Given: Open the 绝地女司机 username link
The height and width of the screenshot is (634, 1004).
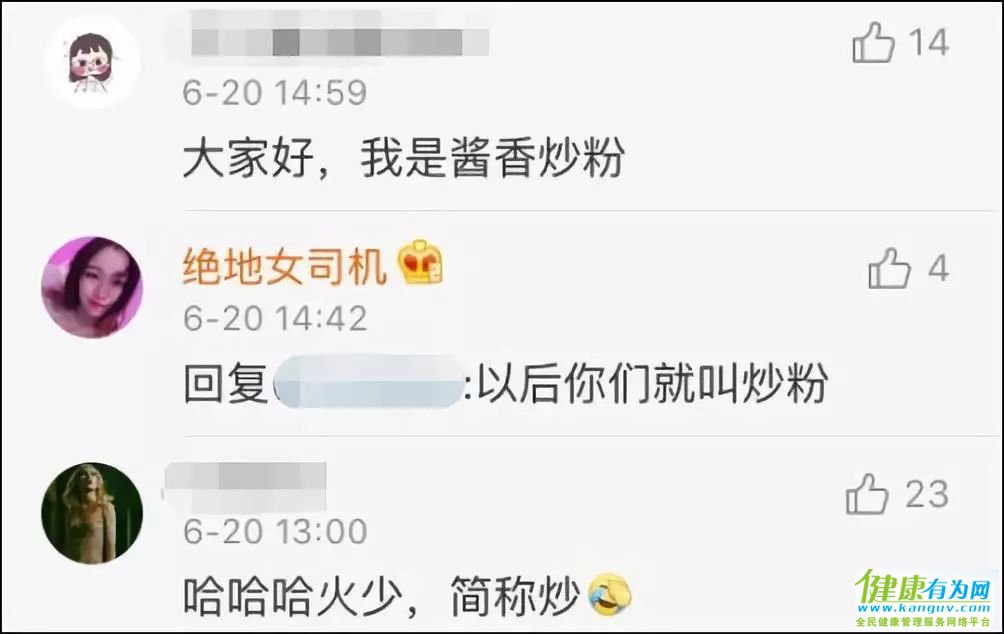Looking at the screenshot, I should (285, 266).
